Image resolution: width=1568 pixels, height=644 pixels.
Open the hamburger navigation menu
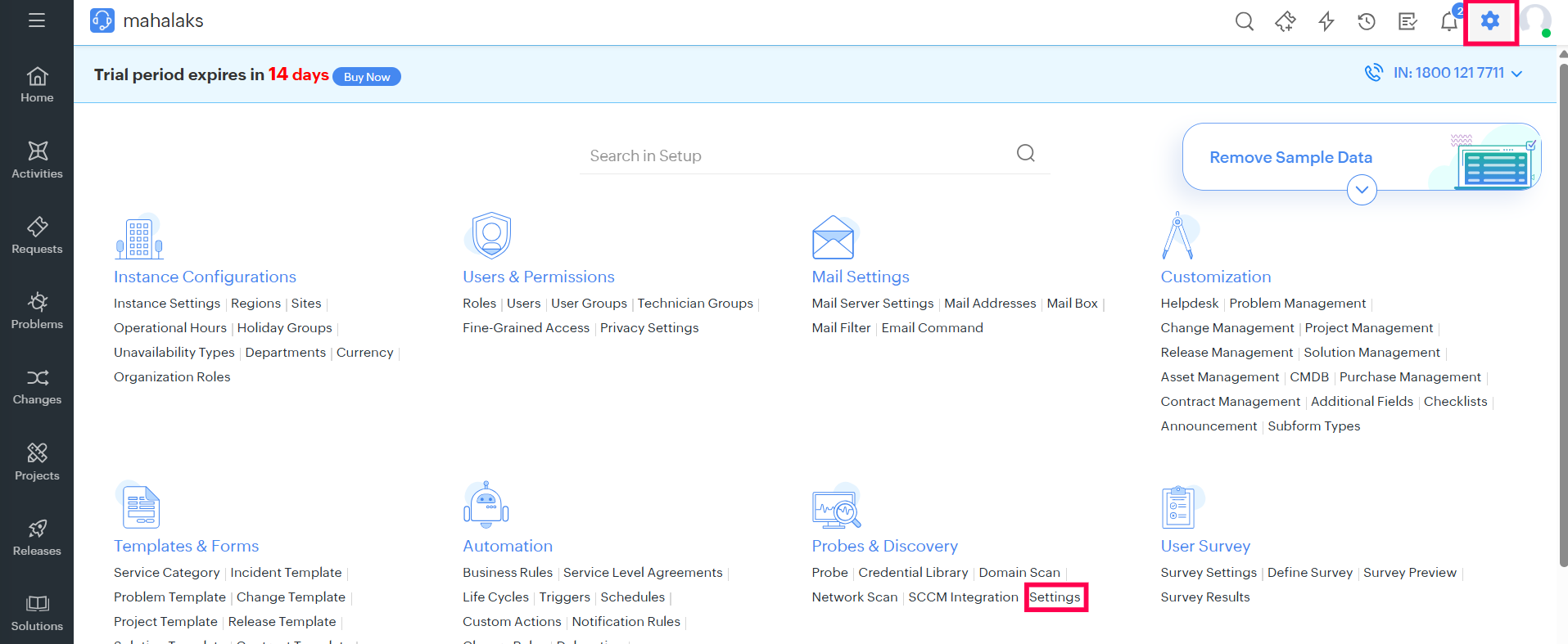coord(37,20)
